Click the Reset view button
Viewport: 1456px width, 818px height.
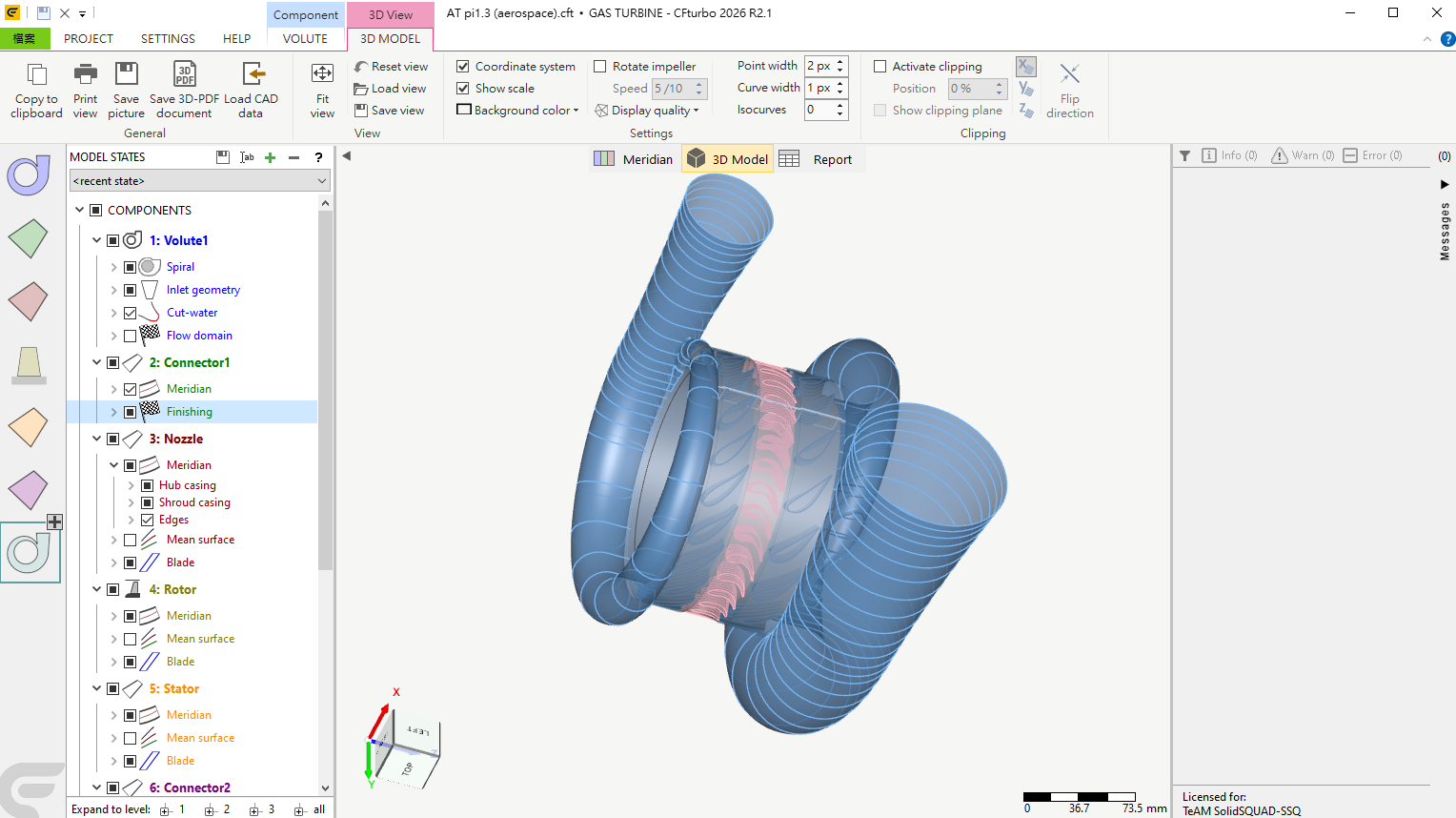point(392,67)
